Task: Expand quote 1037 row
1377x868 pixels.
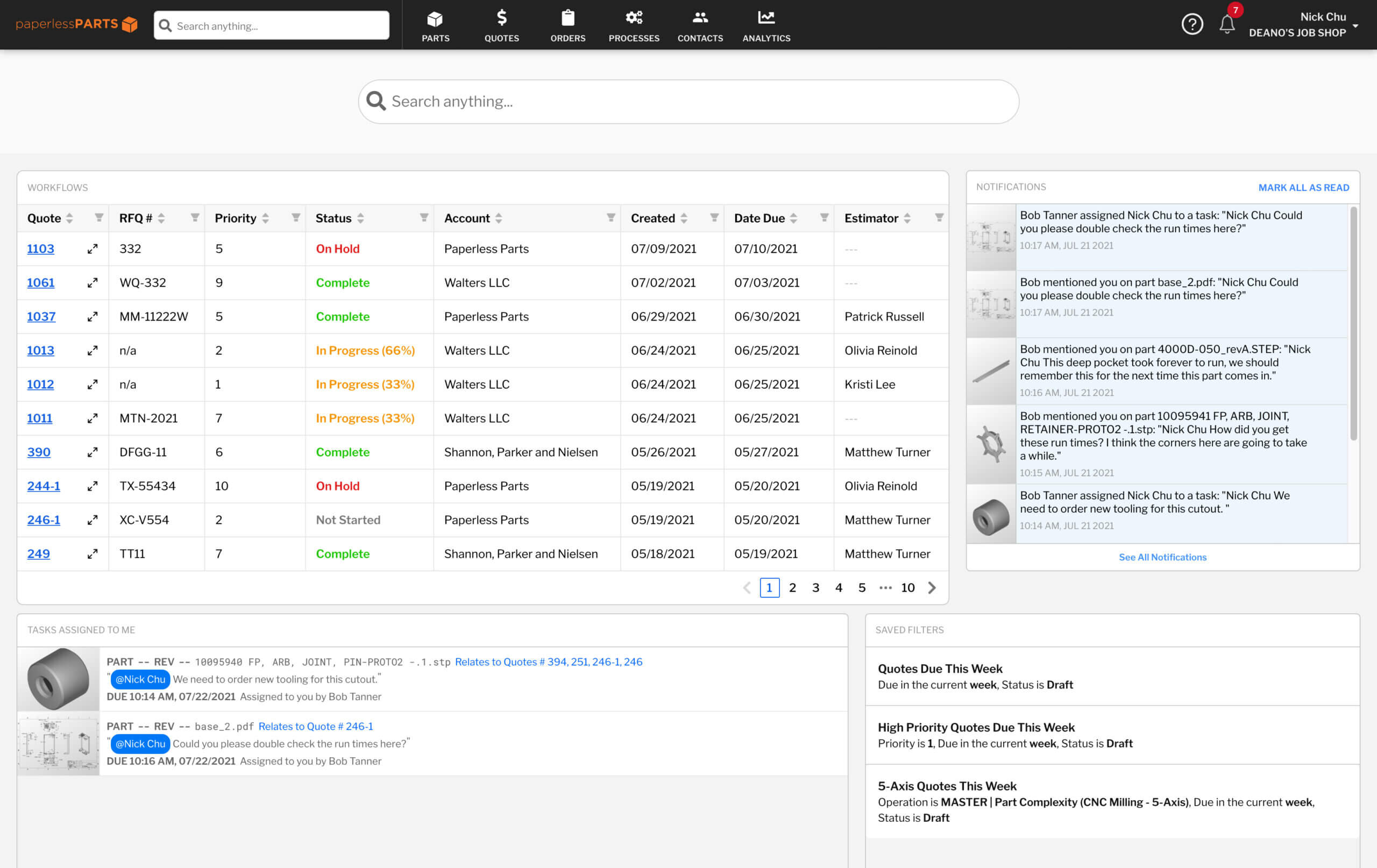Action: point(92,316)
